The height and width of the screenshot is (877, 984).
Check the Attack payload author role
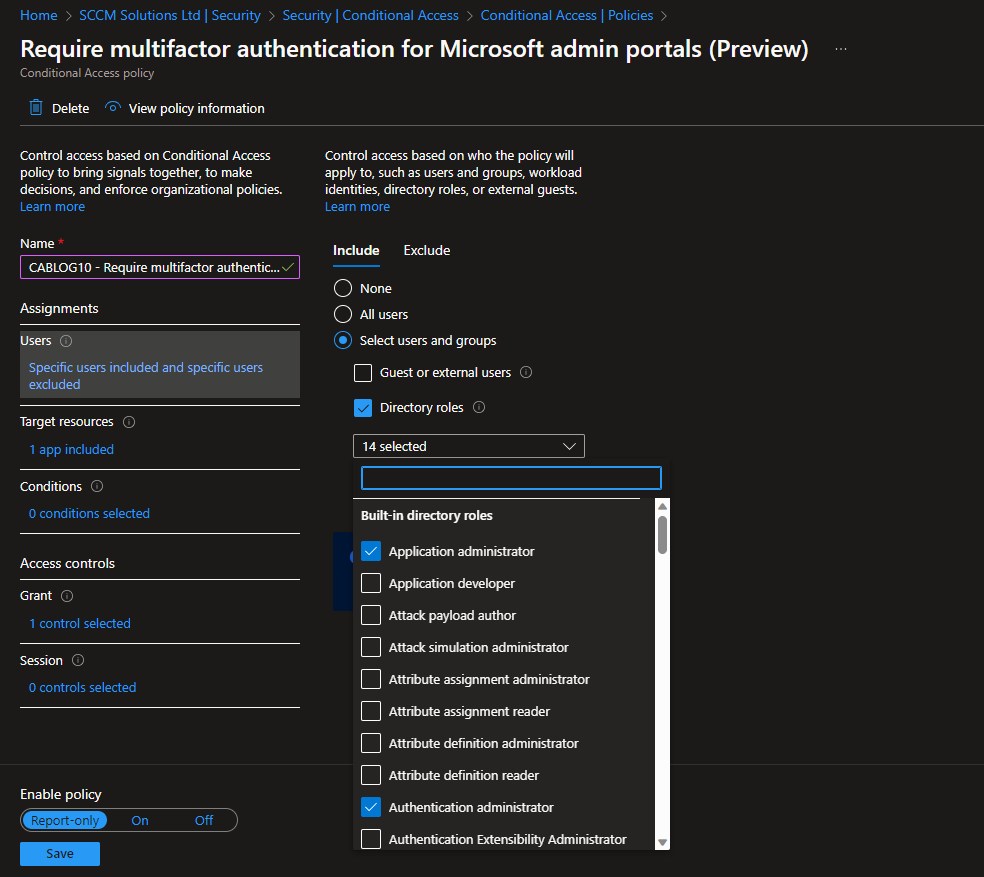pos(371,616)
